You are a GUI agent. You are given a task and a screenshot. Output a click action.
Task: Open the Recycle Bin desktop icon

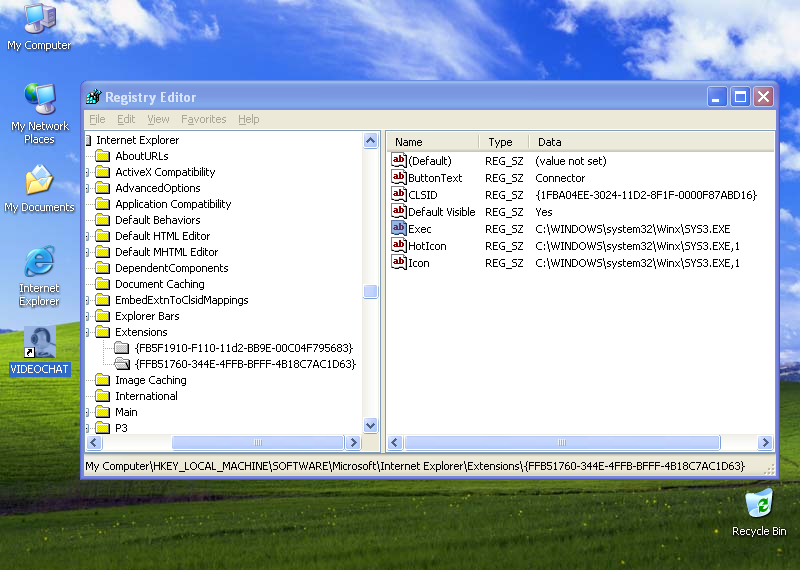click(759, 512)
